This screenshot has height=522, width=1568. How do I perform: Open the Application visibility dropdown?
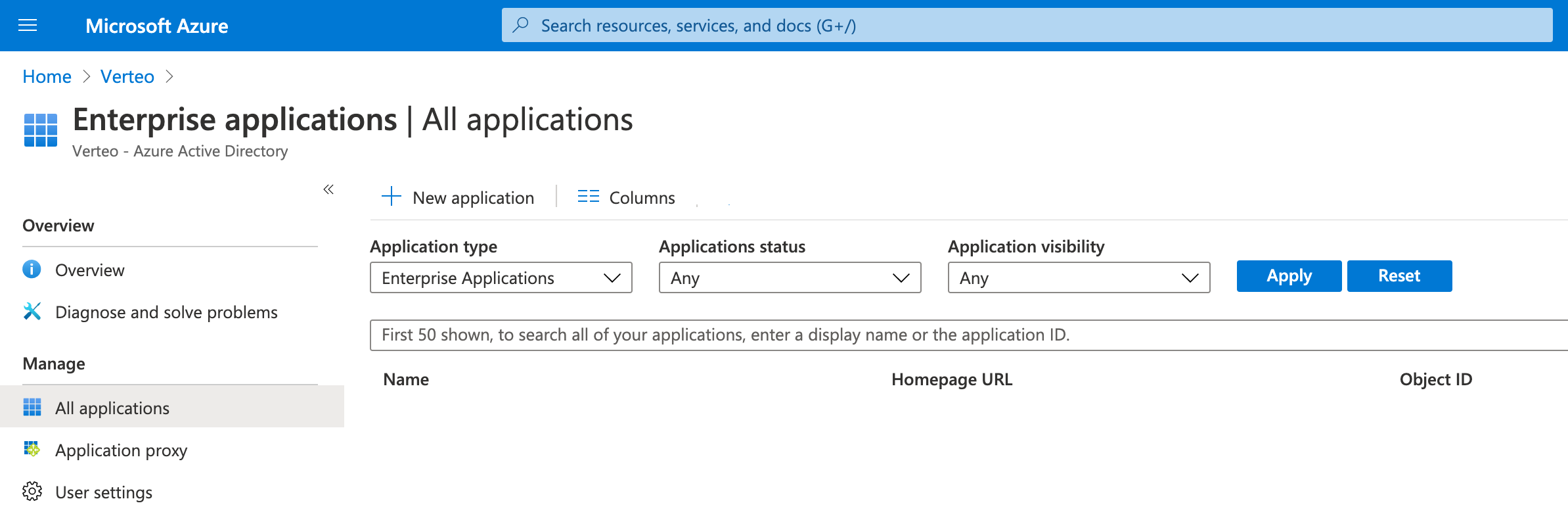(1079, 278)
